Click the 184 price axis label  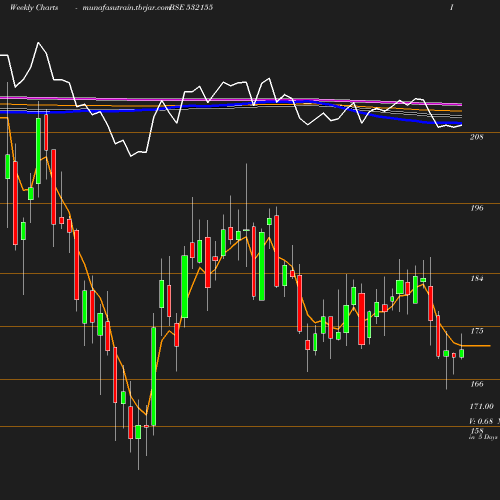click(x=477, y=278)
